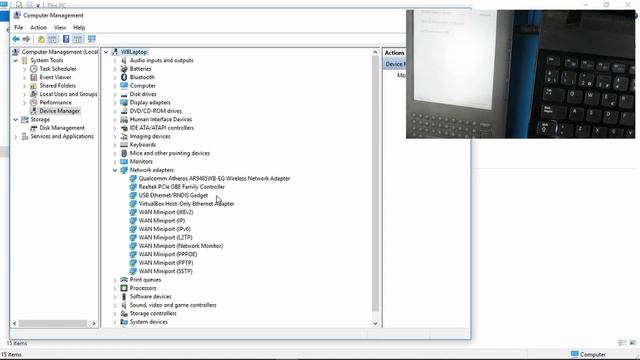
Task: Select USB Ethernet/RNDIS Gadget adapter
Action: click(173, 196)
